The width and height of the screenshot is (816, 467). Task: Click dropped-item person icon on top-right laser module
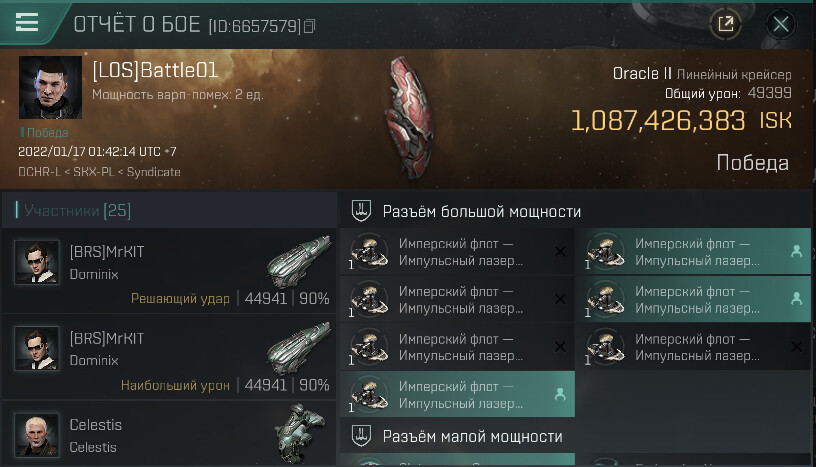[x=796, y=251]
